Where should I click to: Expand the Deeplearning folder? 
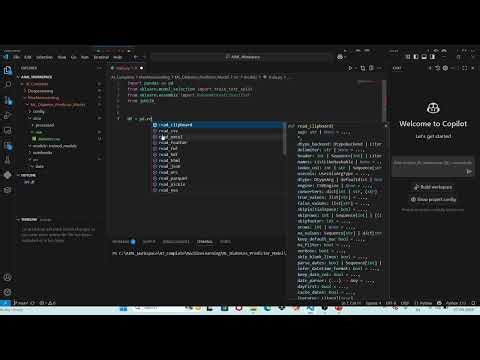(40, 91)
